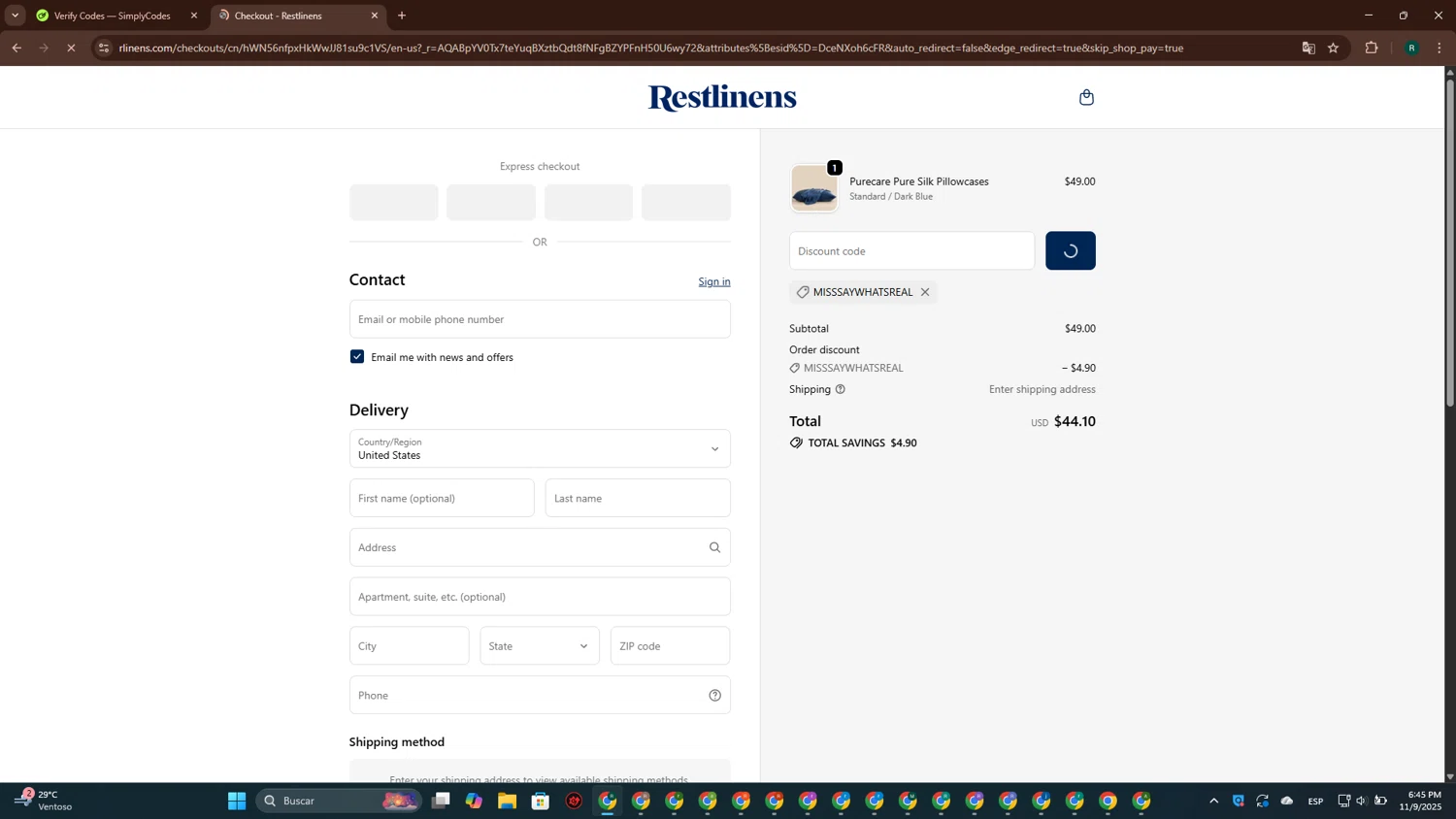Select the Checkout - Restlinens tab
1456x819 pixels.
pos(278,16)
